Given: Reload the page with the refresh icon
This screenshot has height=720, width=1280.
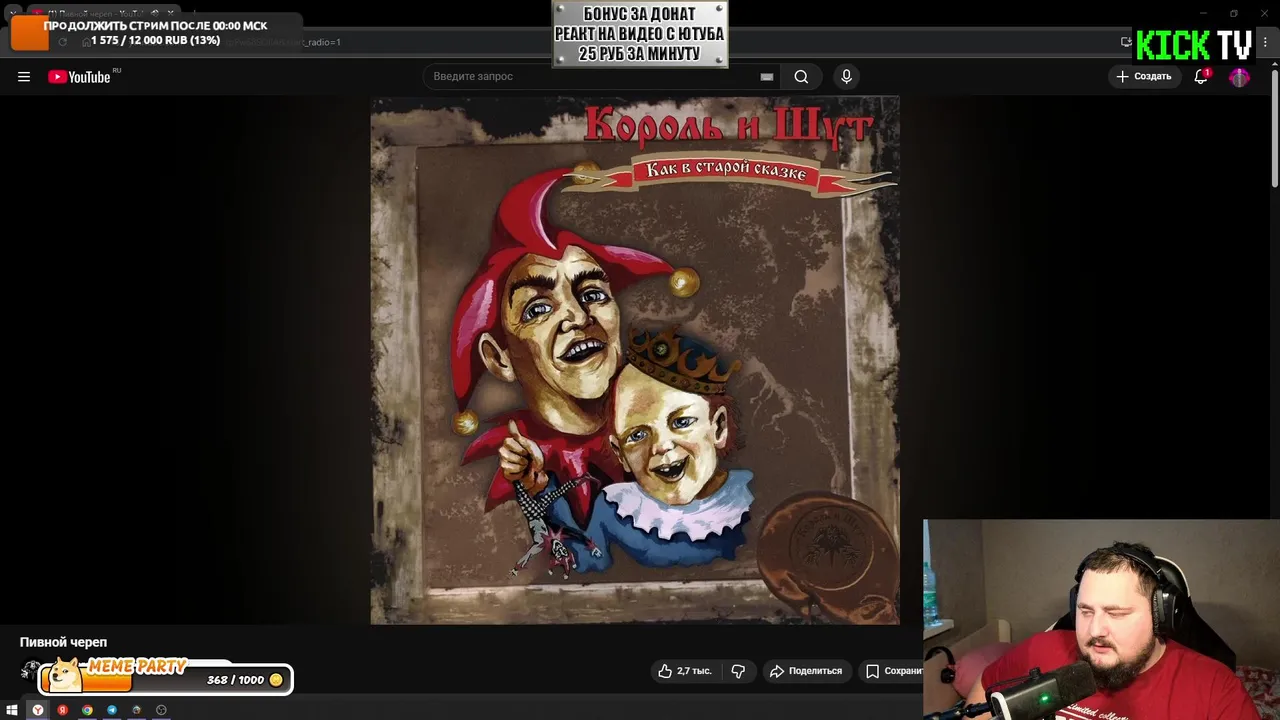Looking at the screenshot, I should [x=62, y=41].
